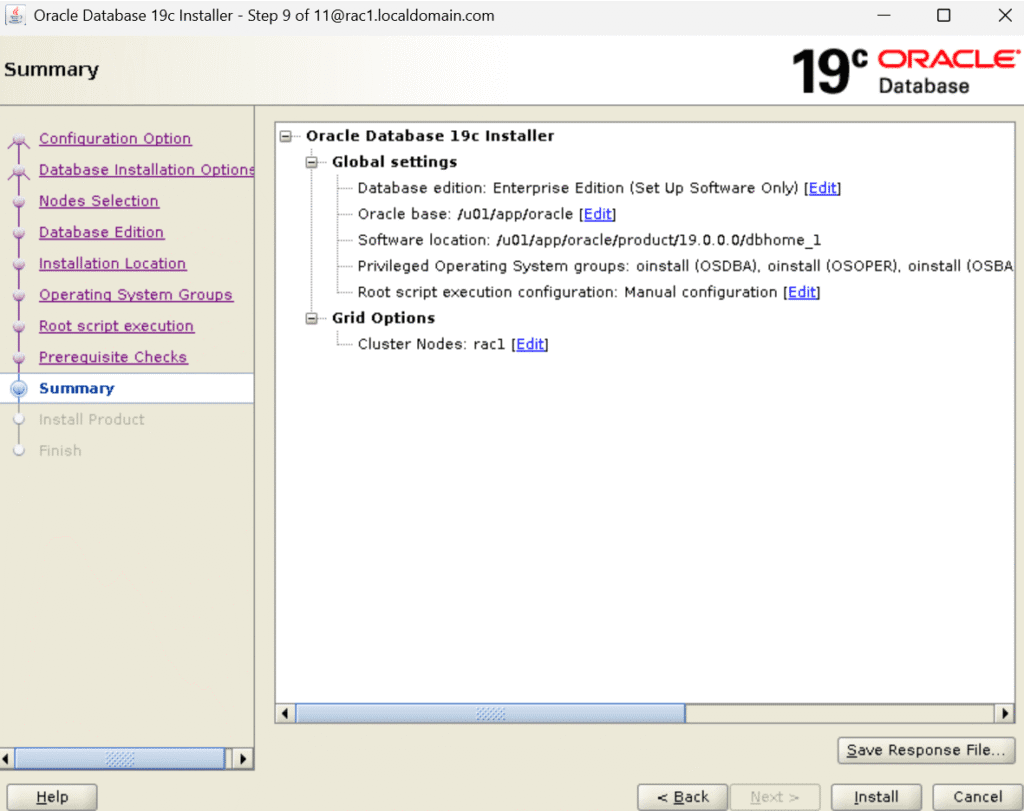Go back using the Back button
Viewport: 1024px width, 811px height.
point(683,797)
